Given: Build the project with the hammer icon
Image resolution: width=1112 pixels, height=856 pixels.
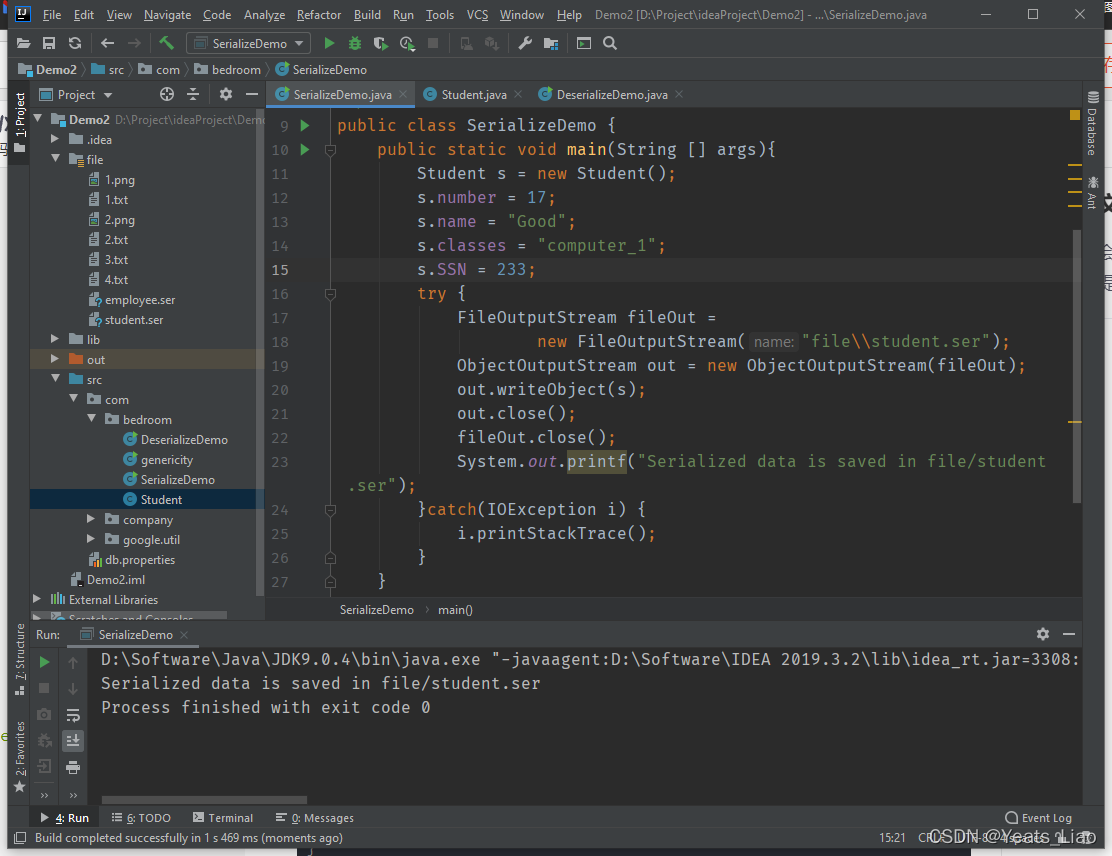Looking at the screenshot, I should tap(166, 43).
